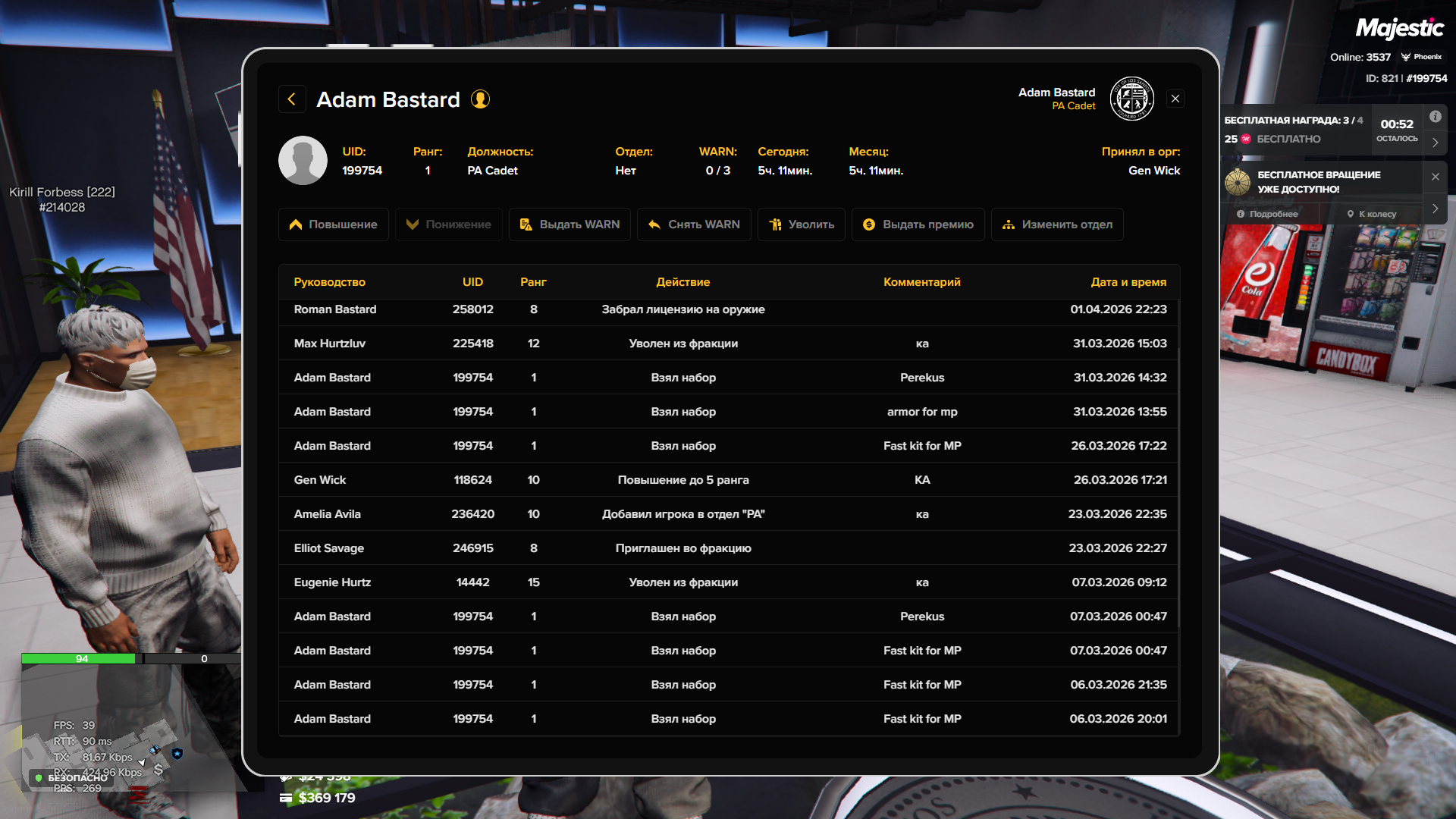The image size is (1456, 819).
Task: Click the К колесу link
Action: click(x=1371, y=214)
